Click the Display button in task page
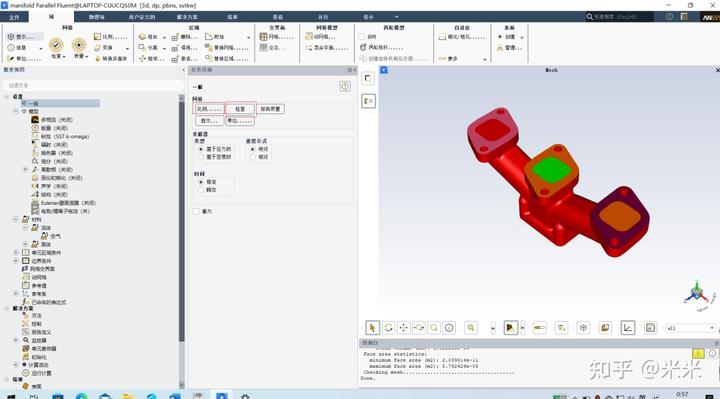The image size is (720, 399). [209, 121]
